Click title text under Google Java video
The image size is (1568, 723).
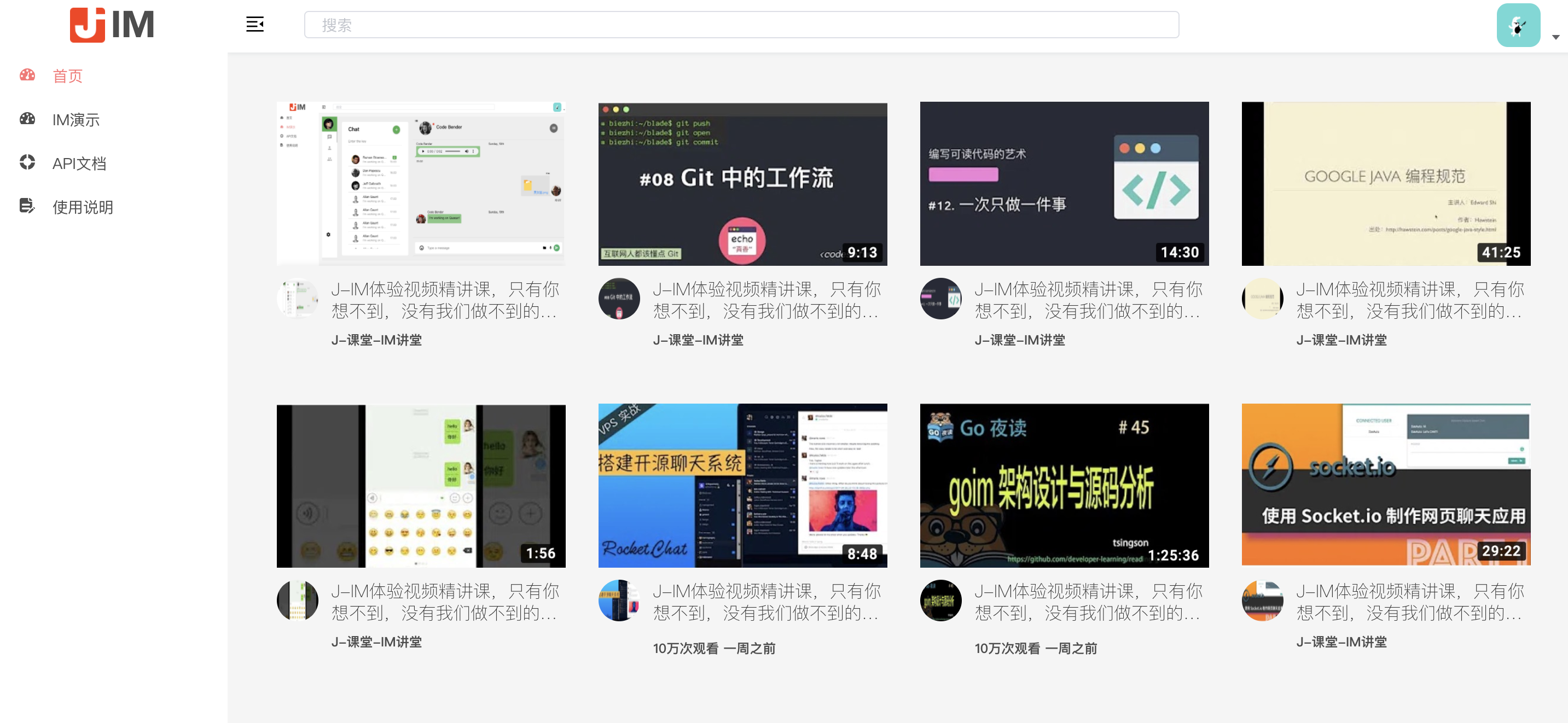[x=1410, y=300]
